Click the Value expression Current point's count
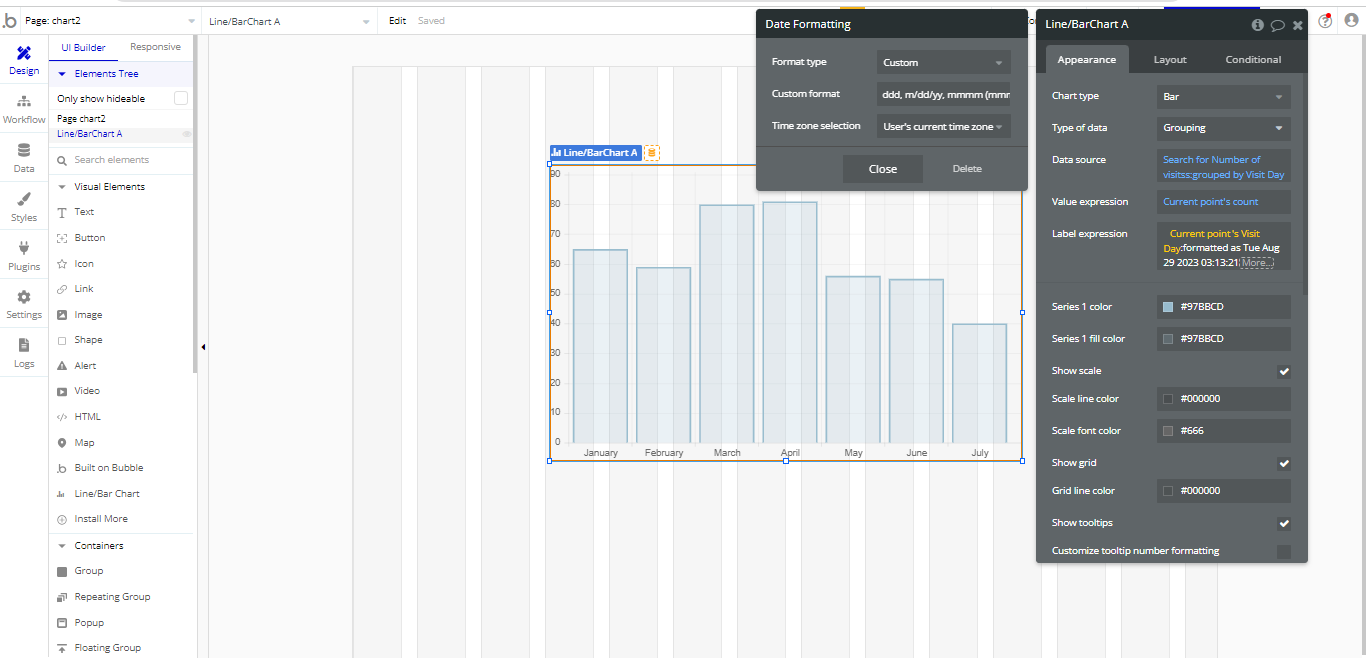1366x658 pixels. click(1224, 202)
